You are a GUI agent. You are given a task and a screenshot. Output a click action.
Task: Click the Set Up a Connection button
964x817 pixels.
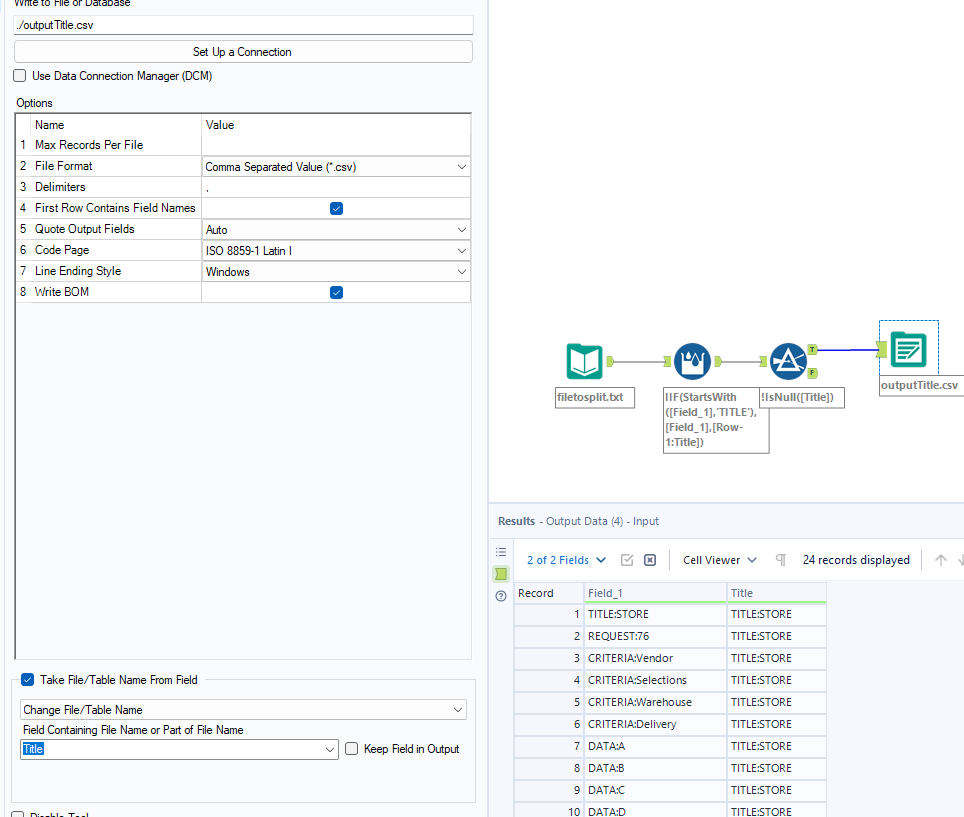click(x=242, y=52)
